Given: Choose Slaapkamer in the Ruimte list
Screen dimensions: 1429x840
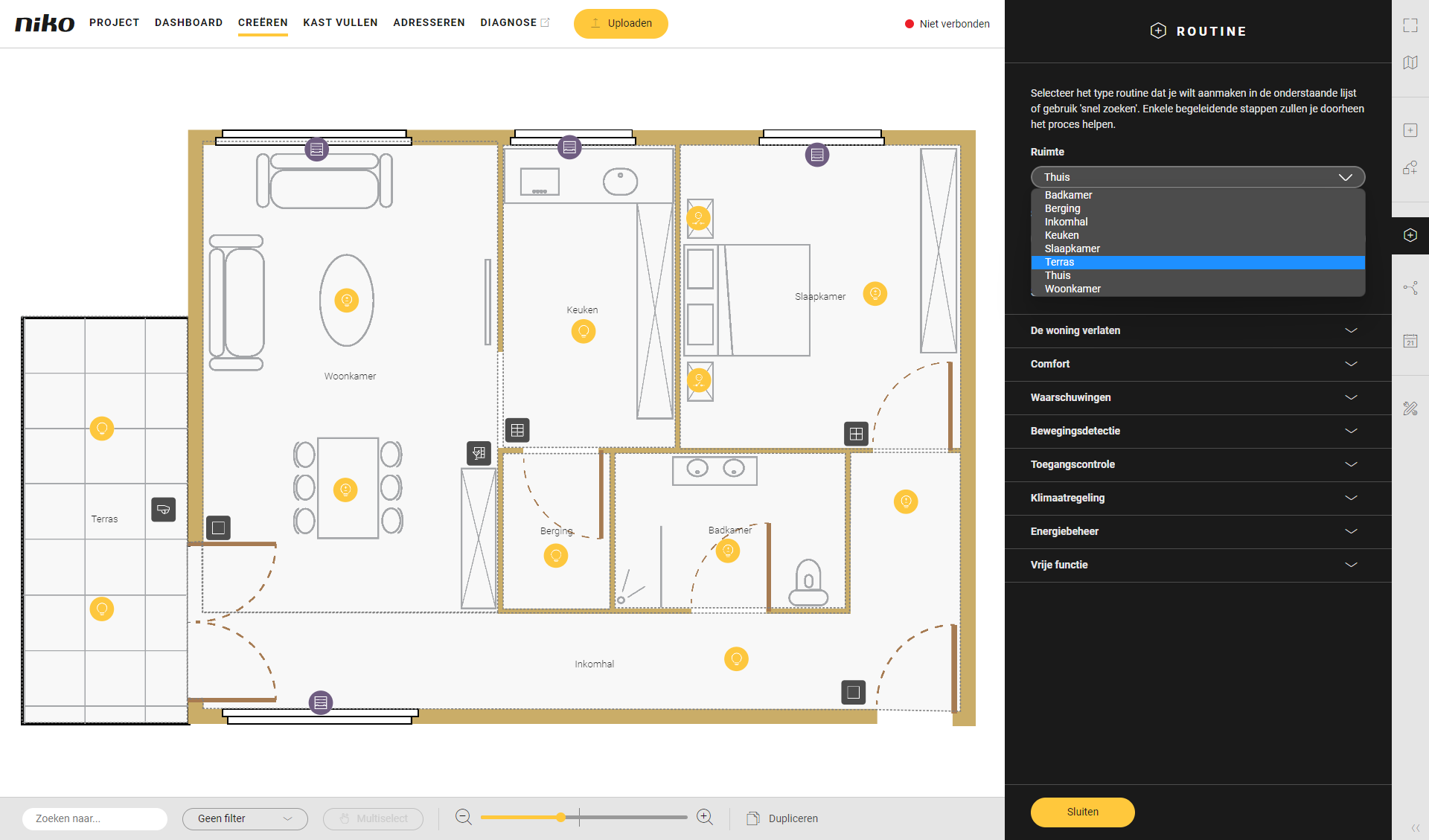Looking at the screenshot, I should (x=1198, y=249).
